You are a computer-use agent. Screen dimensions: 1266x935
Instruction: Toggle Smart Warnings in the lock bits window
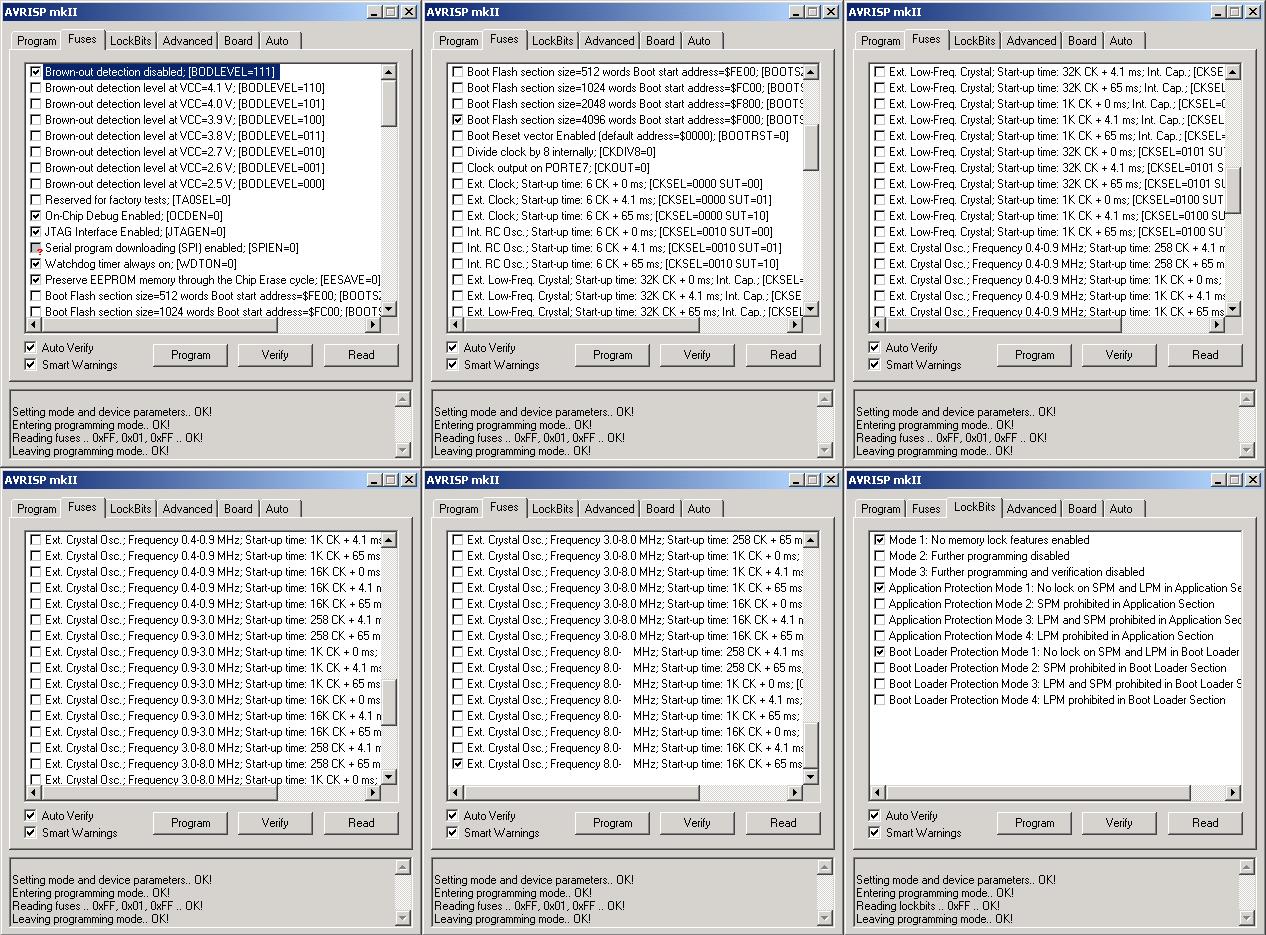[x=874, y=833]
